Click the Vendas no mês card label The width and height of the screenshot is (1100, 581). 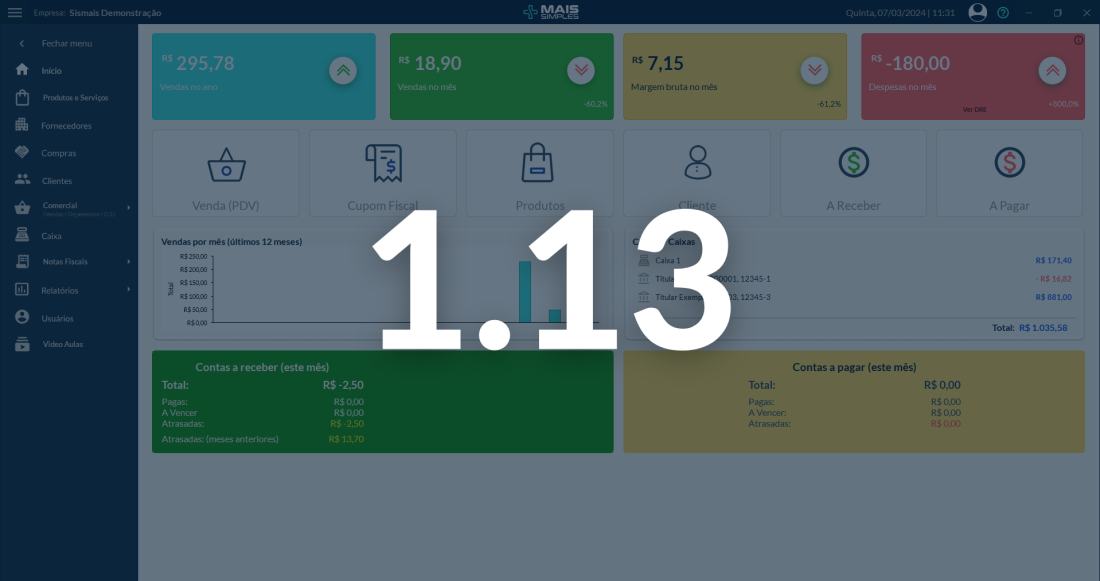pyautogui.click(x=427, y=87)
